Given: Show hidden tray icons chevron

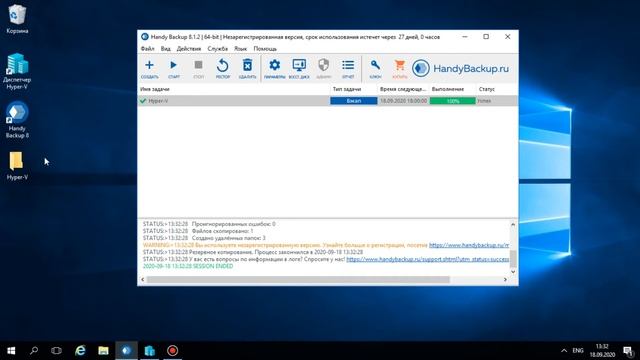Looking at the screenshot, I should tap(564, 351).
